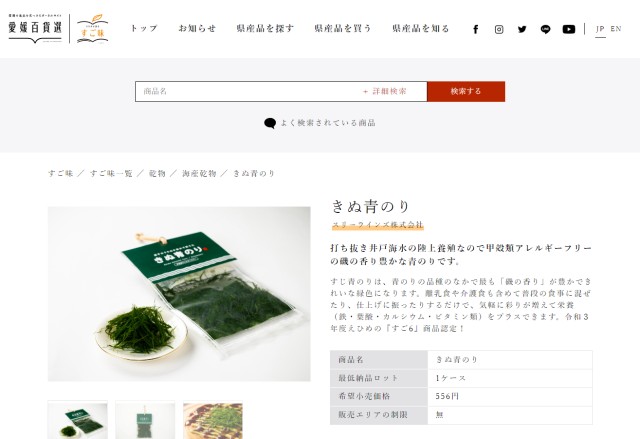Open スリーラインズ株式会社 company link
The height and width of the screenshot is (439, 640).
(x=378, y=225)
